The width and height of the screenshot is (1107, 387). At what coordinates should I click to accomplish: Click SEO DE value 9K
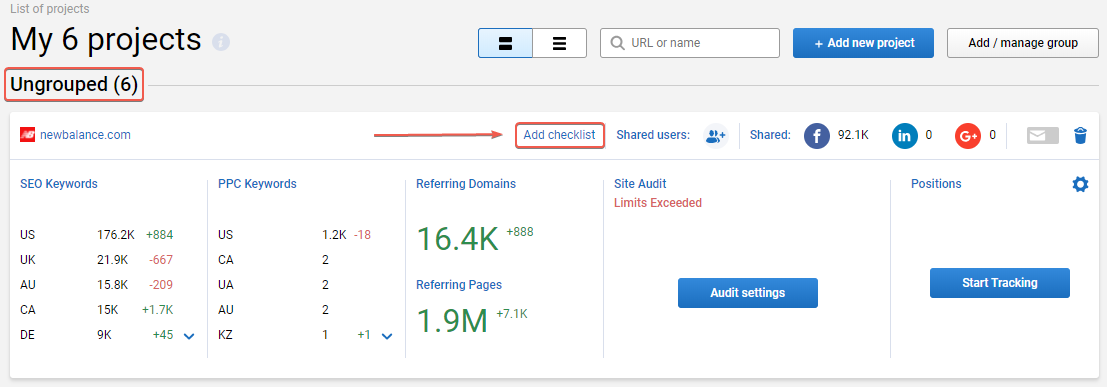tap(104, 335)
